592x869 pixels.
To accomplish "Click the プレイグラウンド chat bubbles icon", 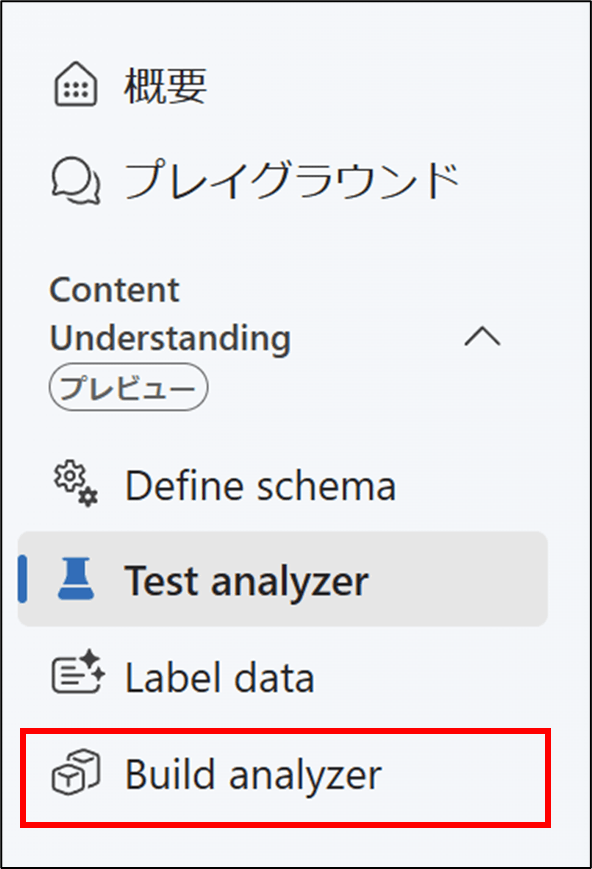I will click(x=76, y=181).
